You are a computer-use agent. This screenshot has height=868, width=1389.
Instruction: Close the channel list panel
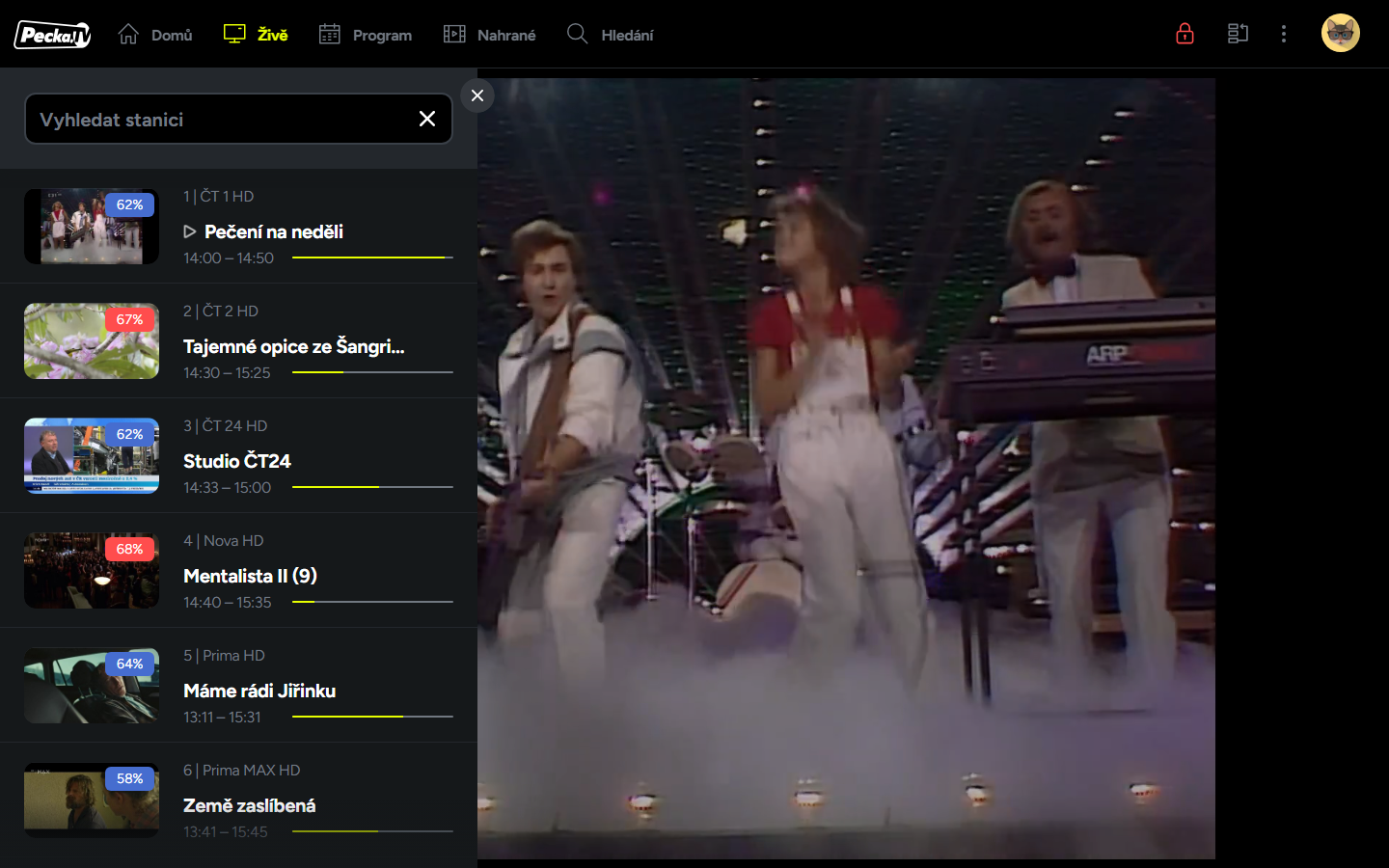[x=477, y=95]
